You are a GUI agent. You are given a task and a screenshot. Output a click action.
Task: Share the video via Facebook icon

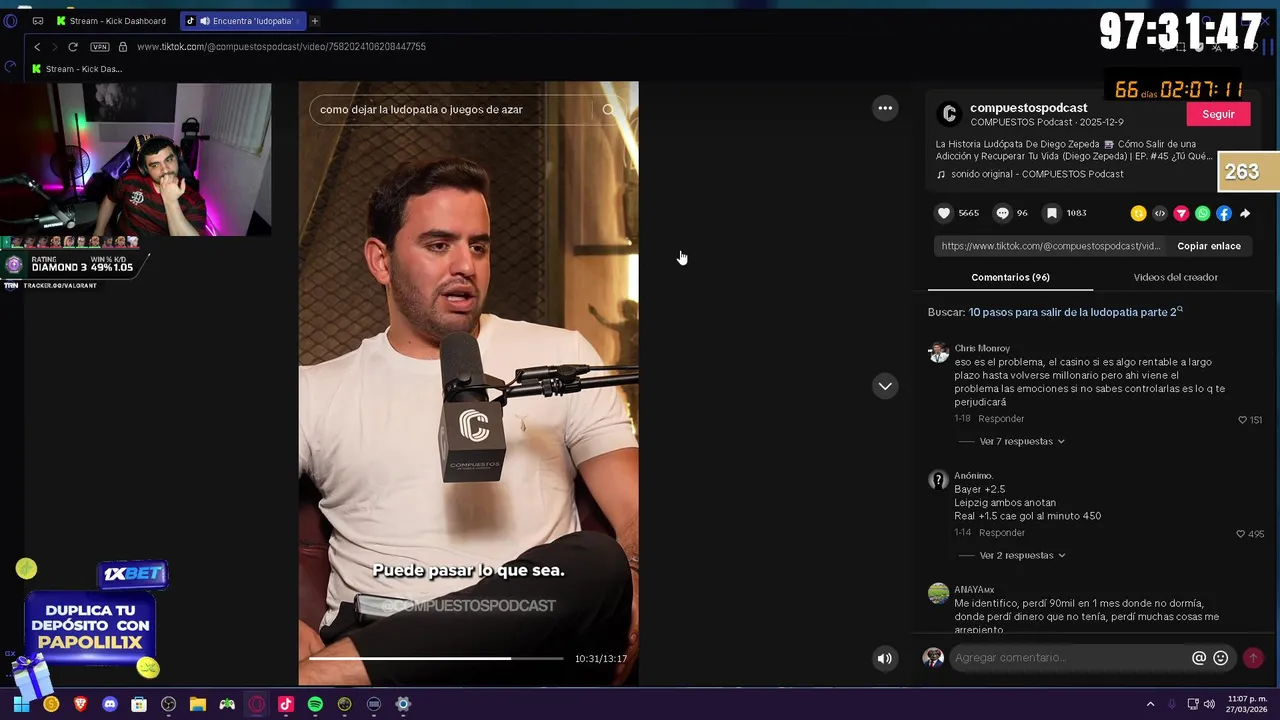pos(1223,213)
